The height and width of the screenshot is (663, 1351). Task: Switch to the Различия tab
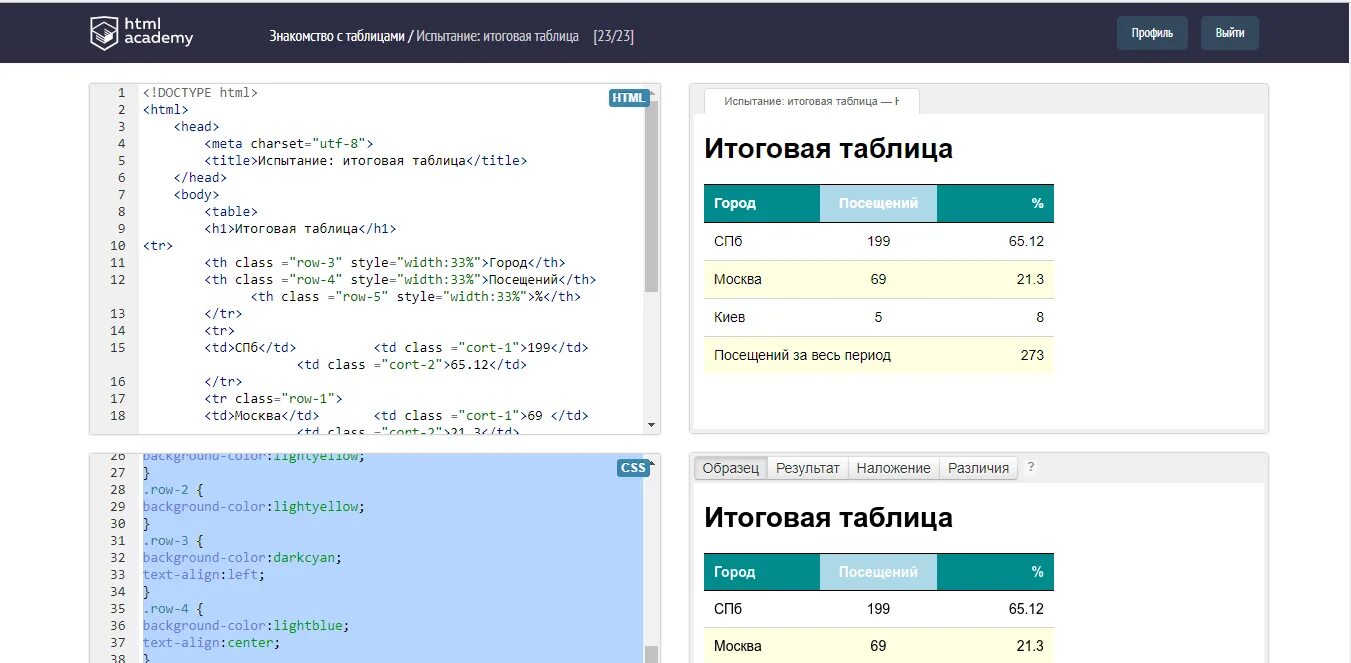coord(978,468)
